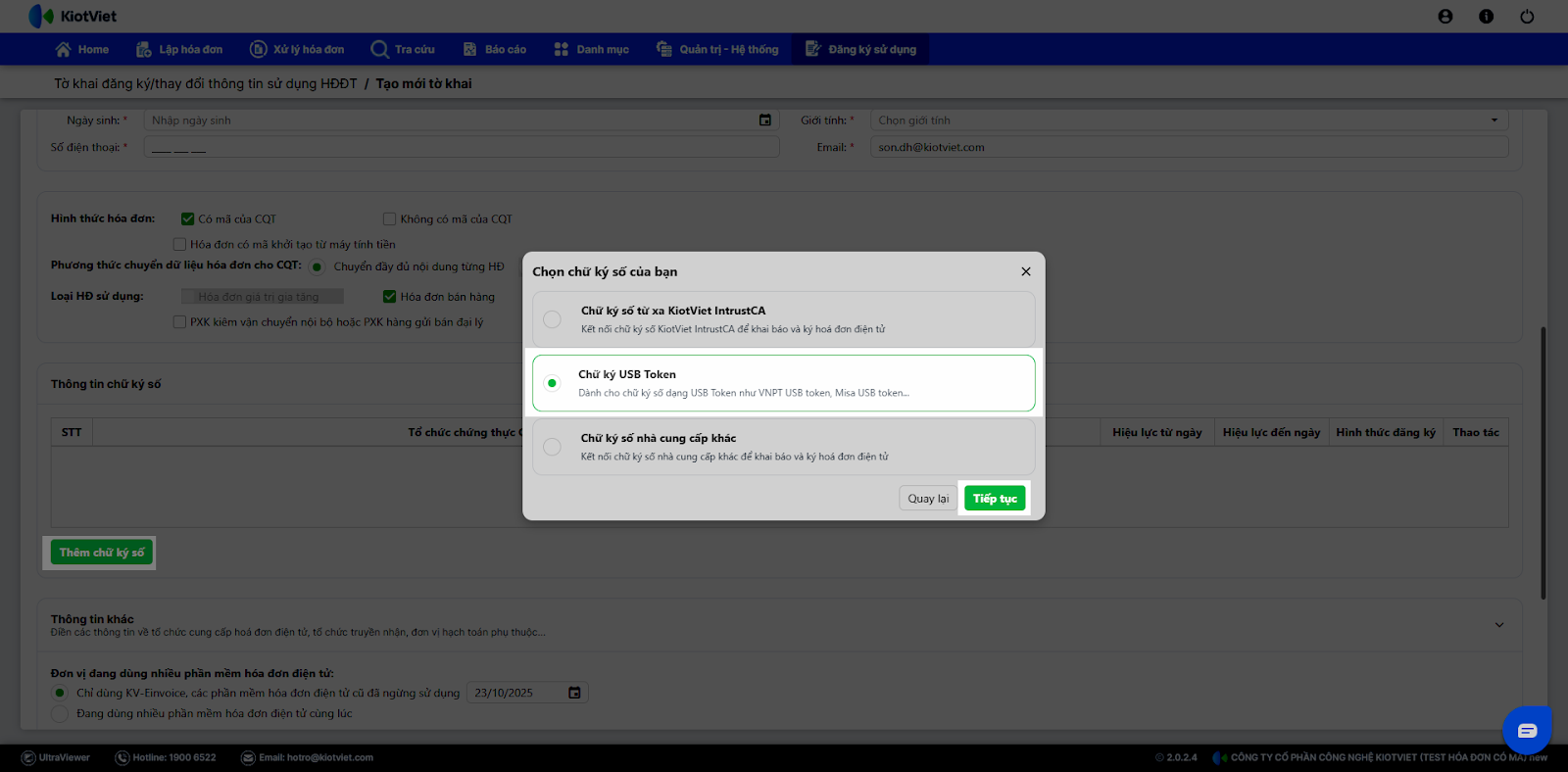Image resolution: width=1568 pixels, height=772 pixels.
Task: Click the information icon in header
Action: click(1487, 17)
